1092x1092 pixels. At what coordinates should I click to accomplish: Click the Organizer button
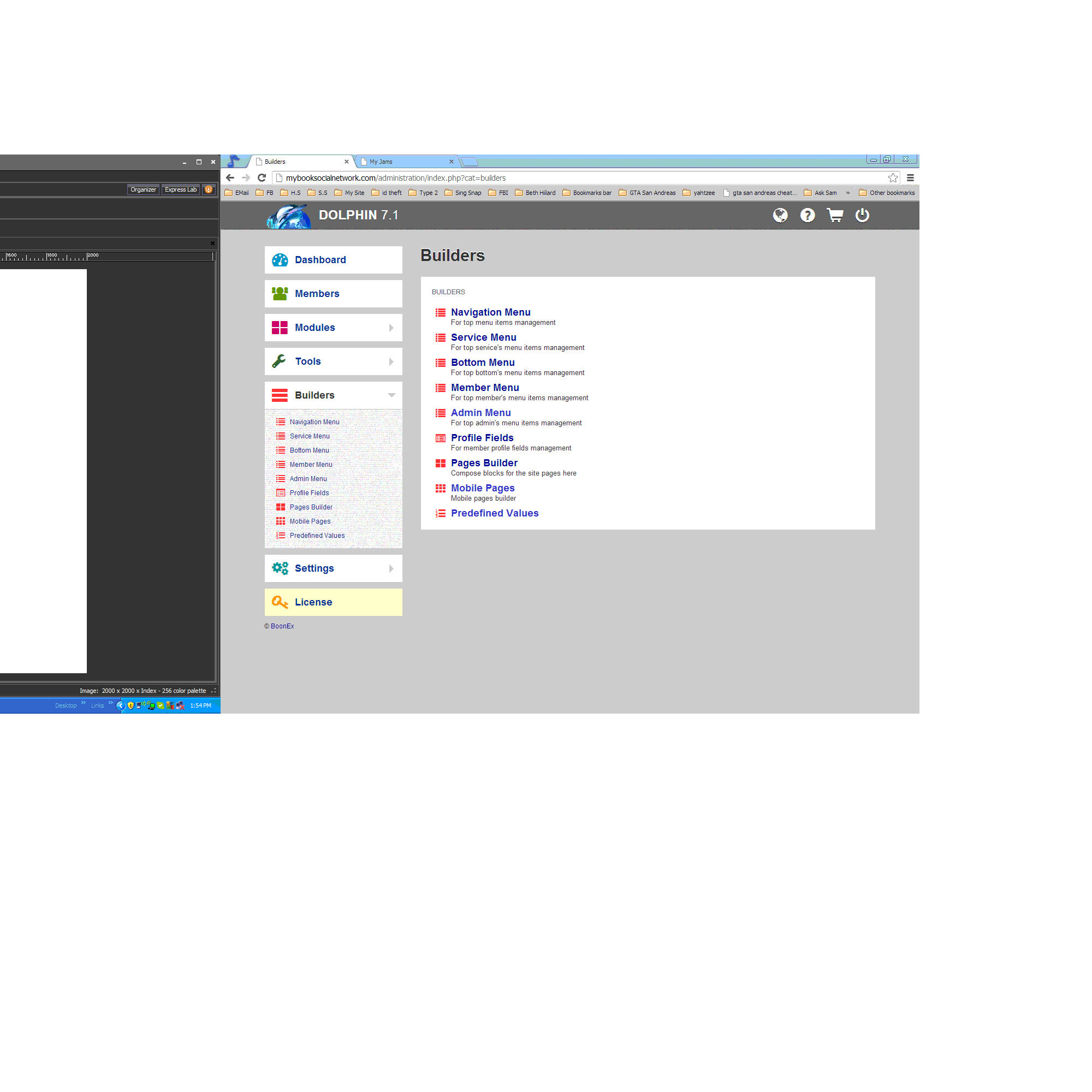(143, 190)
